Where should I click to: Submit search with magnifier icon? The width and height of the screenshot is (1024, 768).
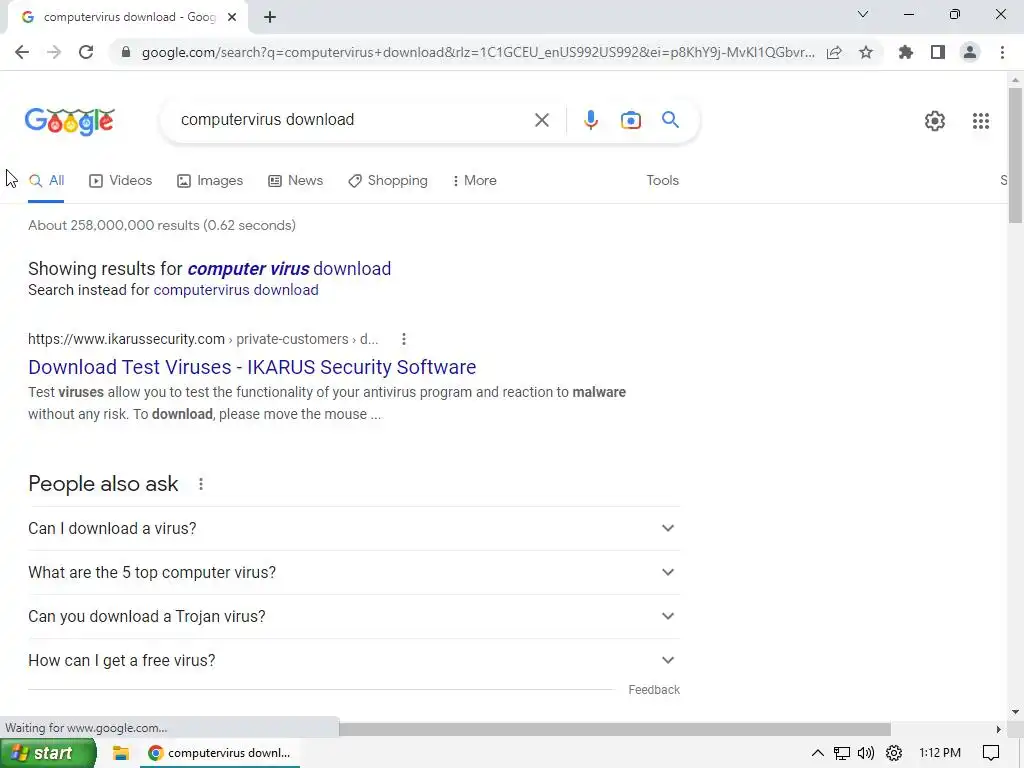tap(670, 120)
